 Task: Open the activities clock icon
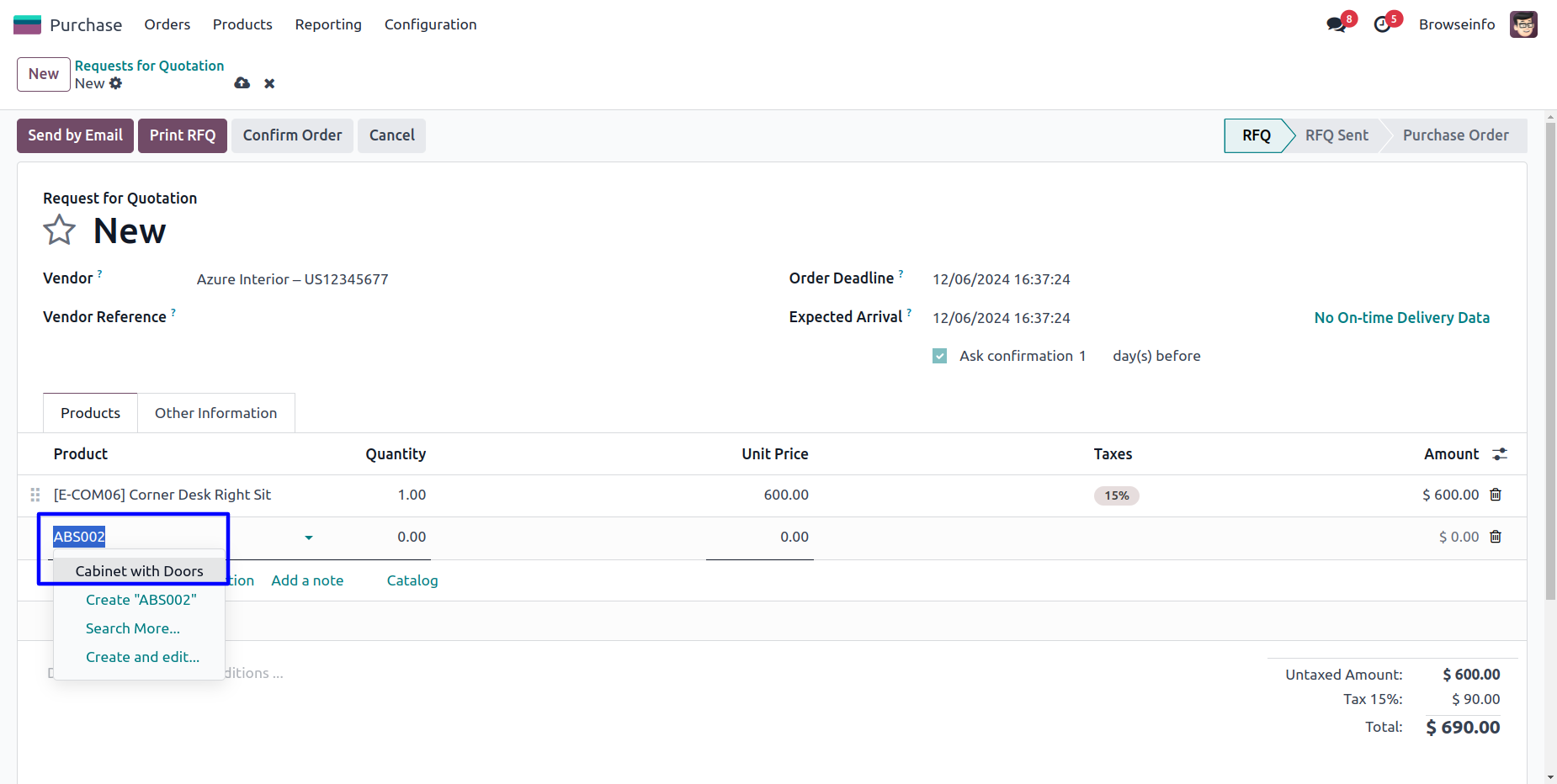[x=1382, y=24]
